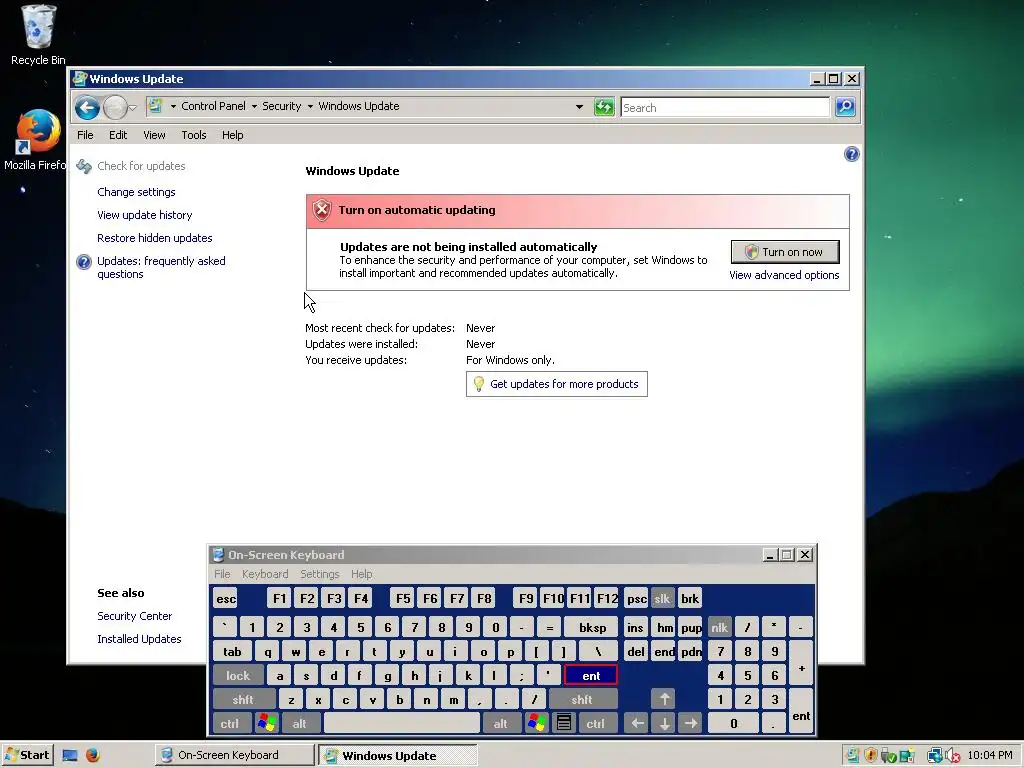The image size is (1024, 768).
Task: Click the left arrow key
Action: tap(637, 724)
